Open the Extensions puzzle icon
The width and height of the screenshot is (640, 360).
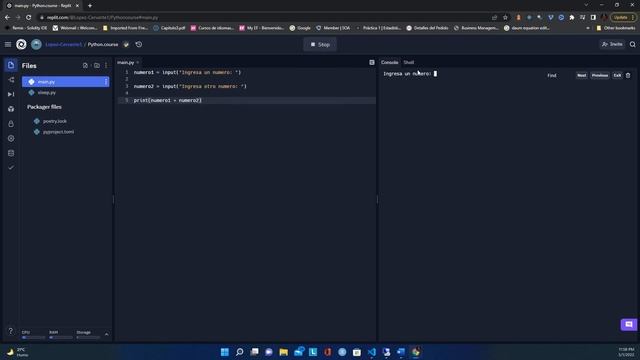pyautogui.click(x=572, y=18)
